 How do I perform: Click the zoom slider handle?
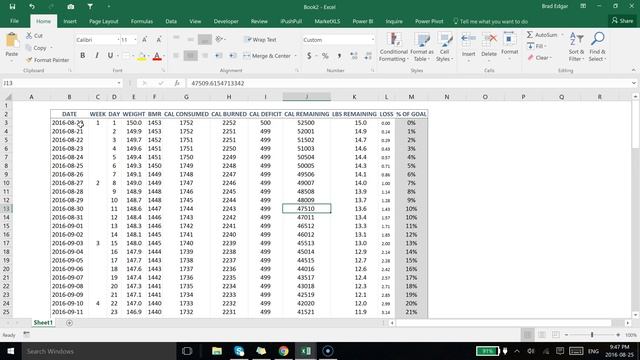pos(592,335)
